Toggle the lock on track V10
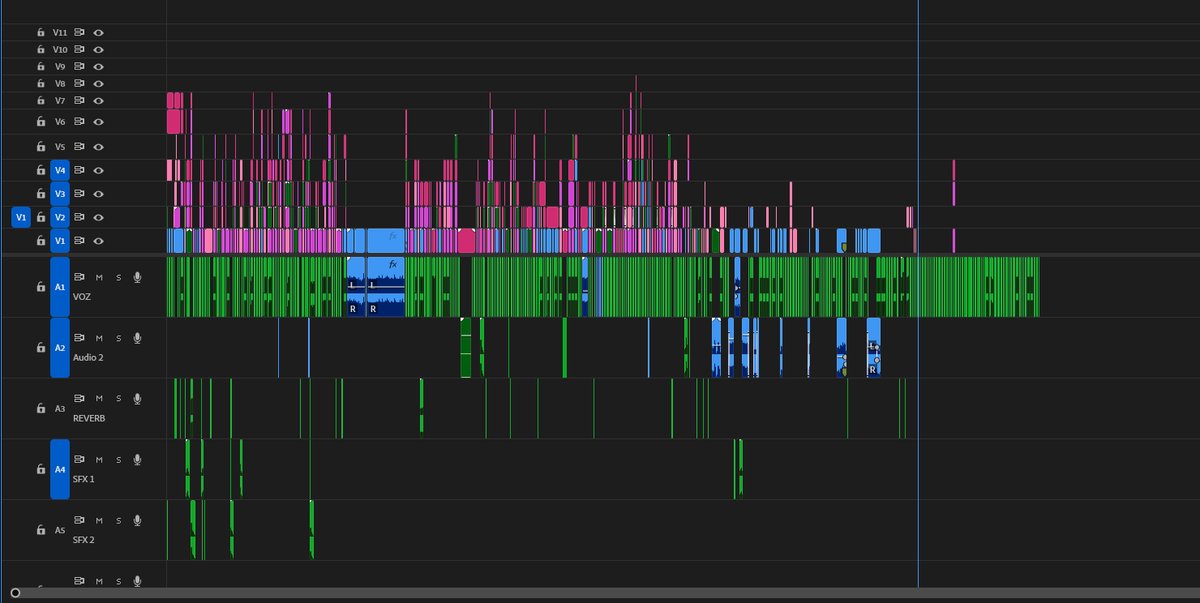The width and height of the screenshot is (1200, 603). 41,49
